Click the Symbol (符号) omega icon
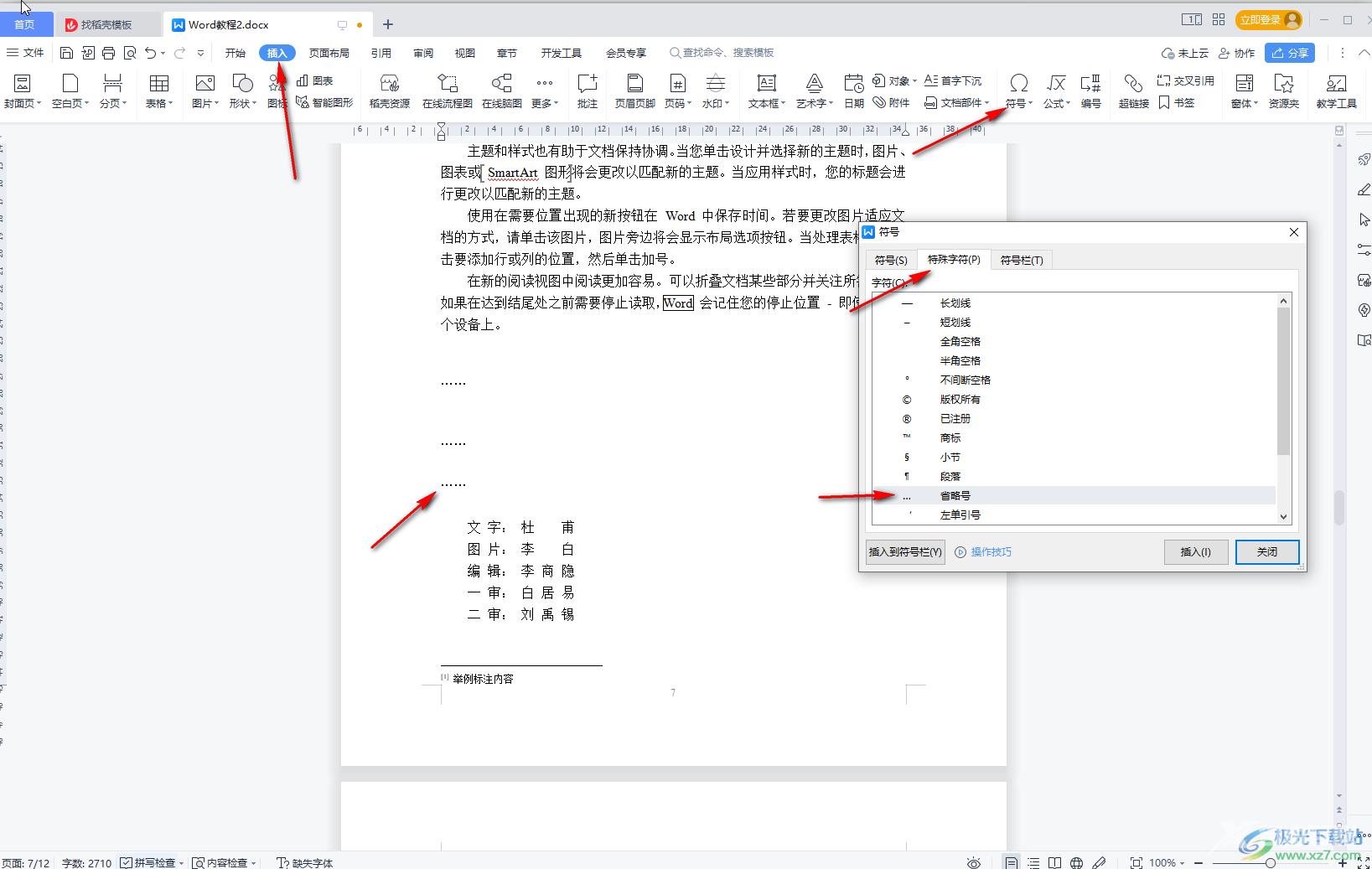The height and width of the screenshot is (869, 1372). [1018, 82]
